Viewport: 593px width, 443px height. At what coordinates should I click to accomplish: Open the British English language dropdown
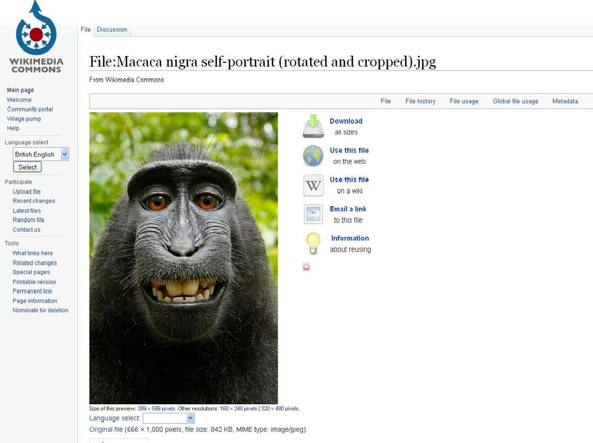click(x=41, y=154)
